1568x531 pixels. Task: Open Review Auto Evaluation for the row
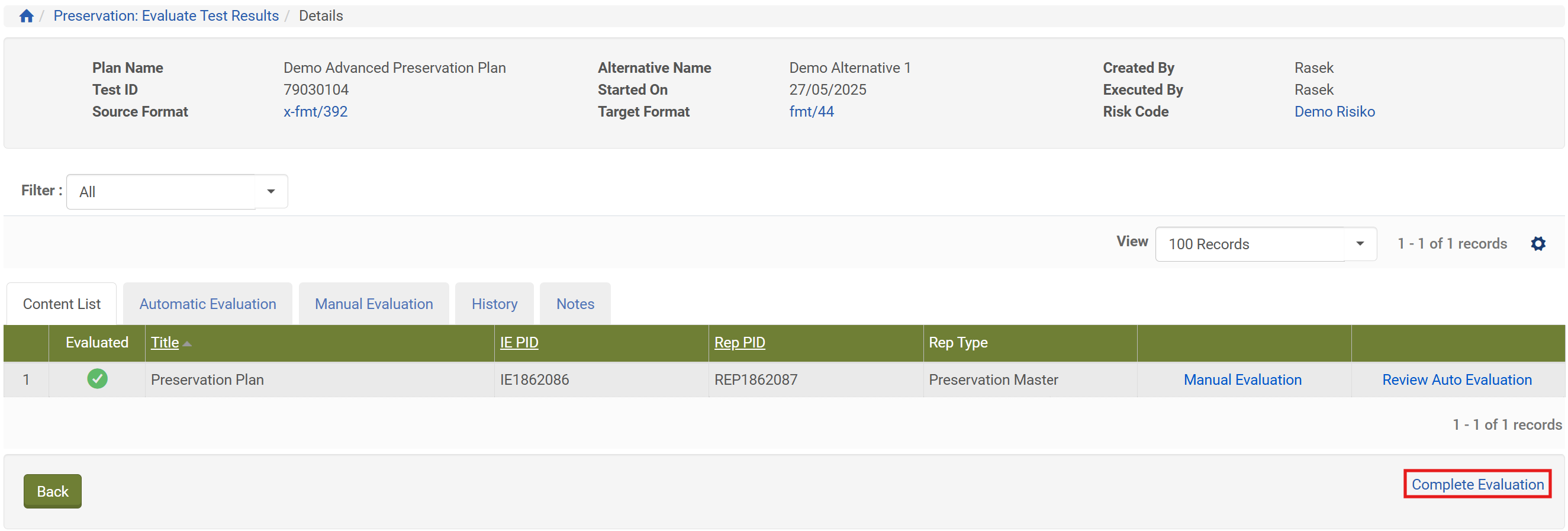(1457, 379)
